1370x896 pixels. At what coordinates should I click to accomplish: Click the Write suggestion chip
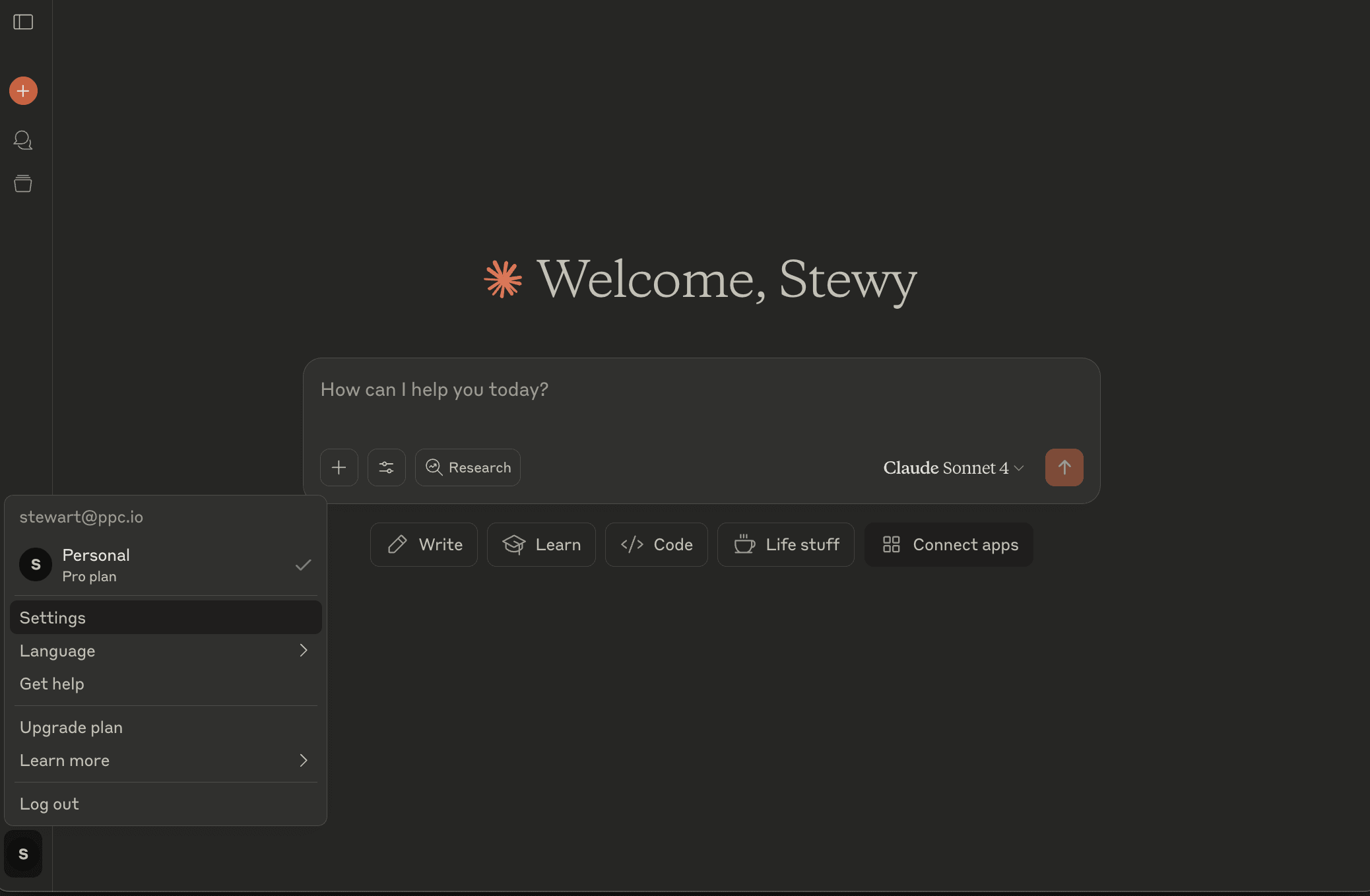click(424, 544)
